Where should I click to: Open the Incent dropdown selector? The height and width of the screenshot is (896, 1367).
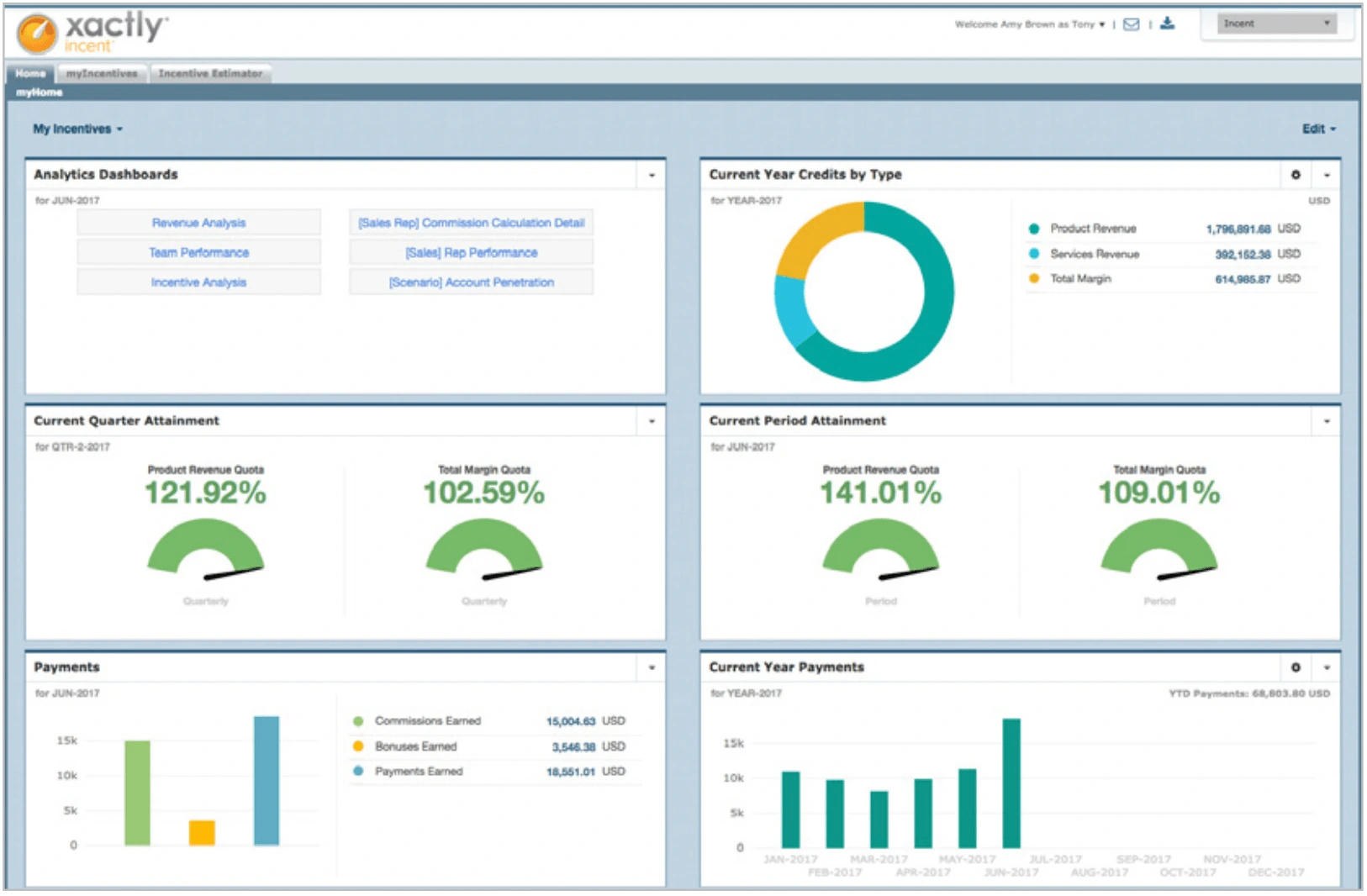[x=1277, y=24]
